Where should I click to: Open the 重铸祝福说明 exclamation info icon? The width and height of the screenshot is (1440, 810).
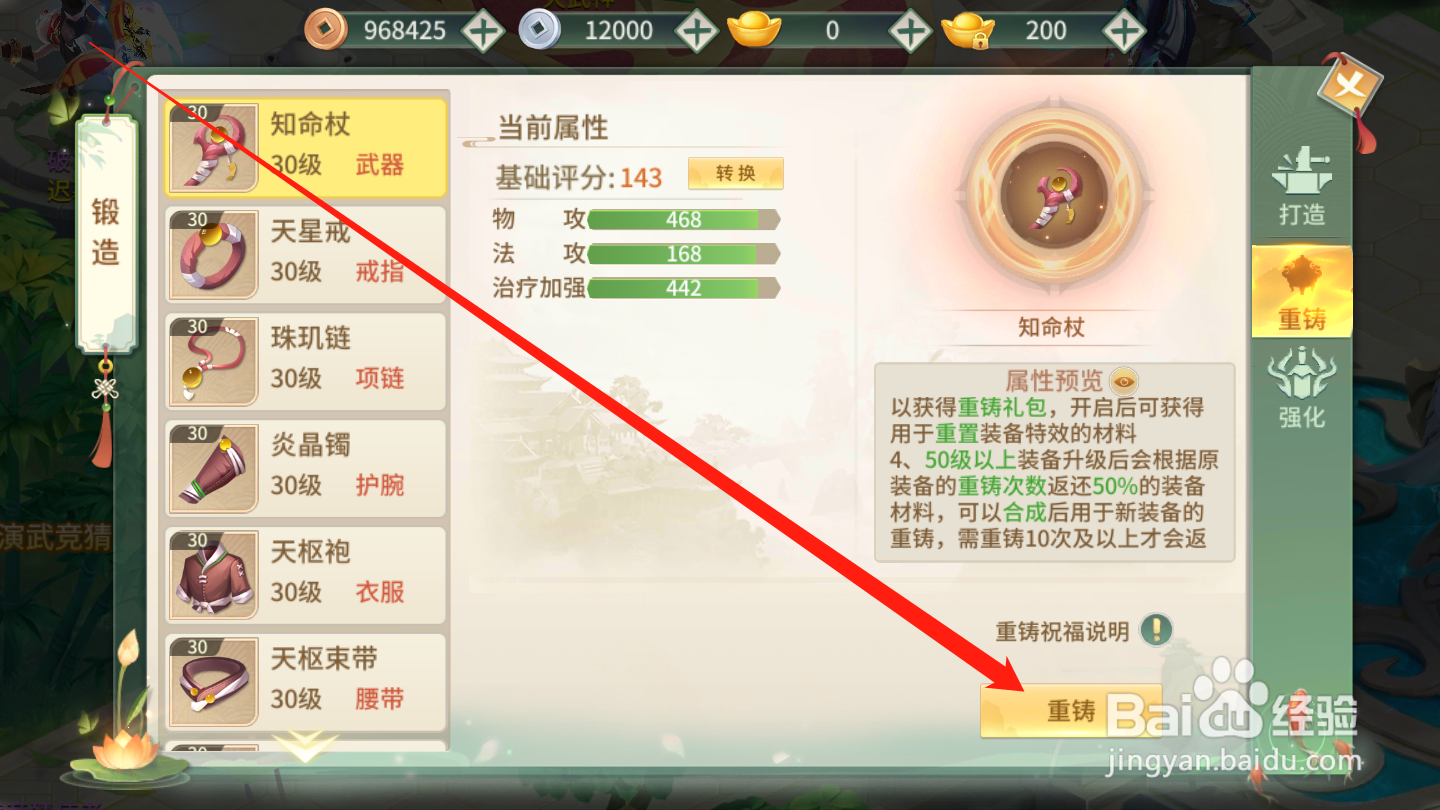pyautogui.click(x=1157, y=630)
